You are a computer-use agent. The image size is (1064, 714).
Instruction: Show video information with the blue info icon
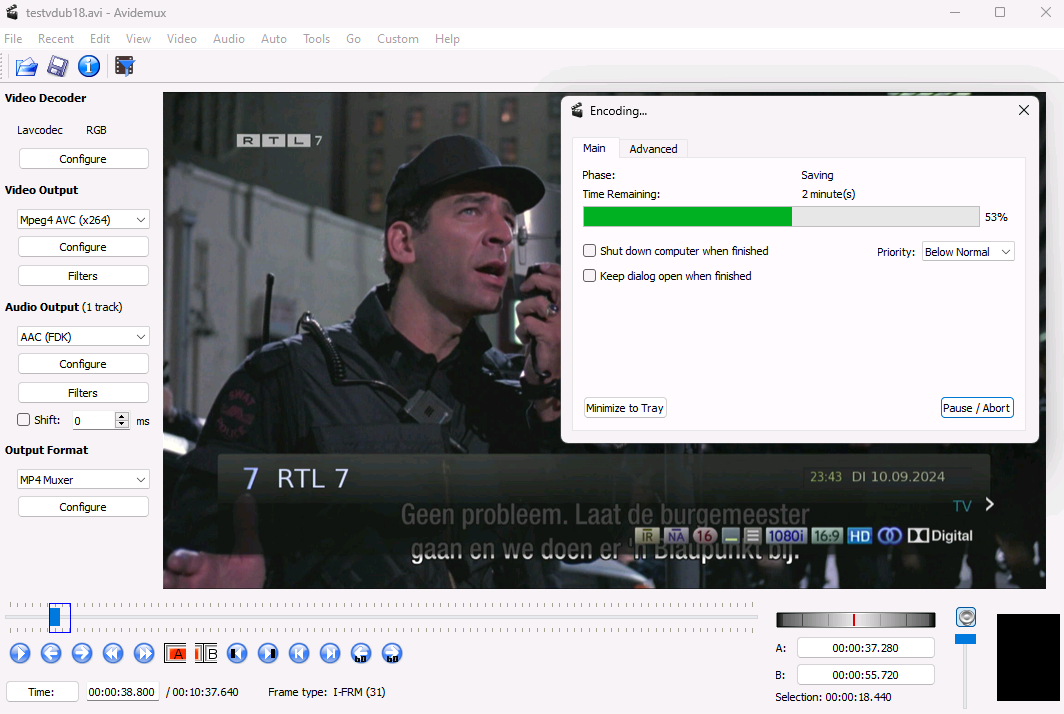[89, 67]
